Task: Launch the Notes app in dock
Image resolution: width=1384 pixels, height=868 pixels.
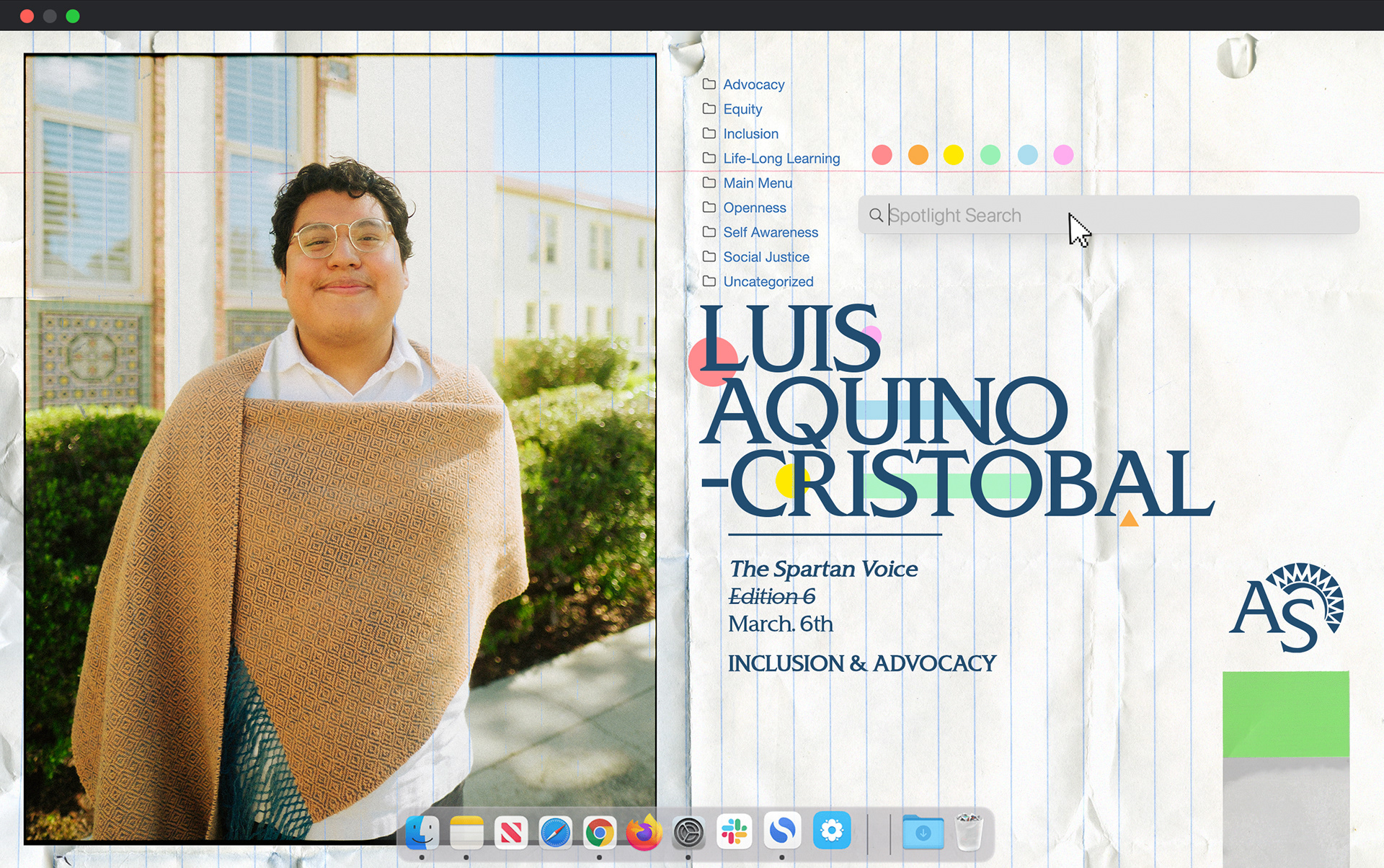Action: point(466,833)
